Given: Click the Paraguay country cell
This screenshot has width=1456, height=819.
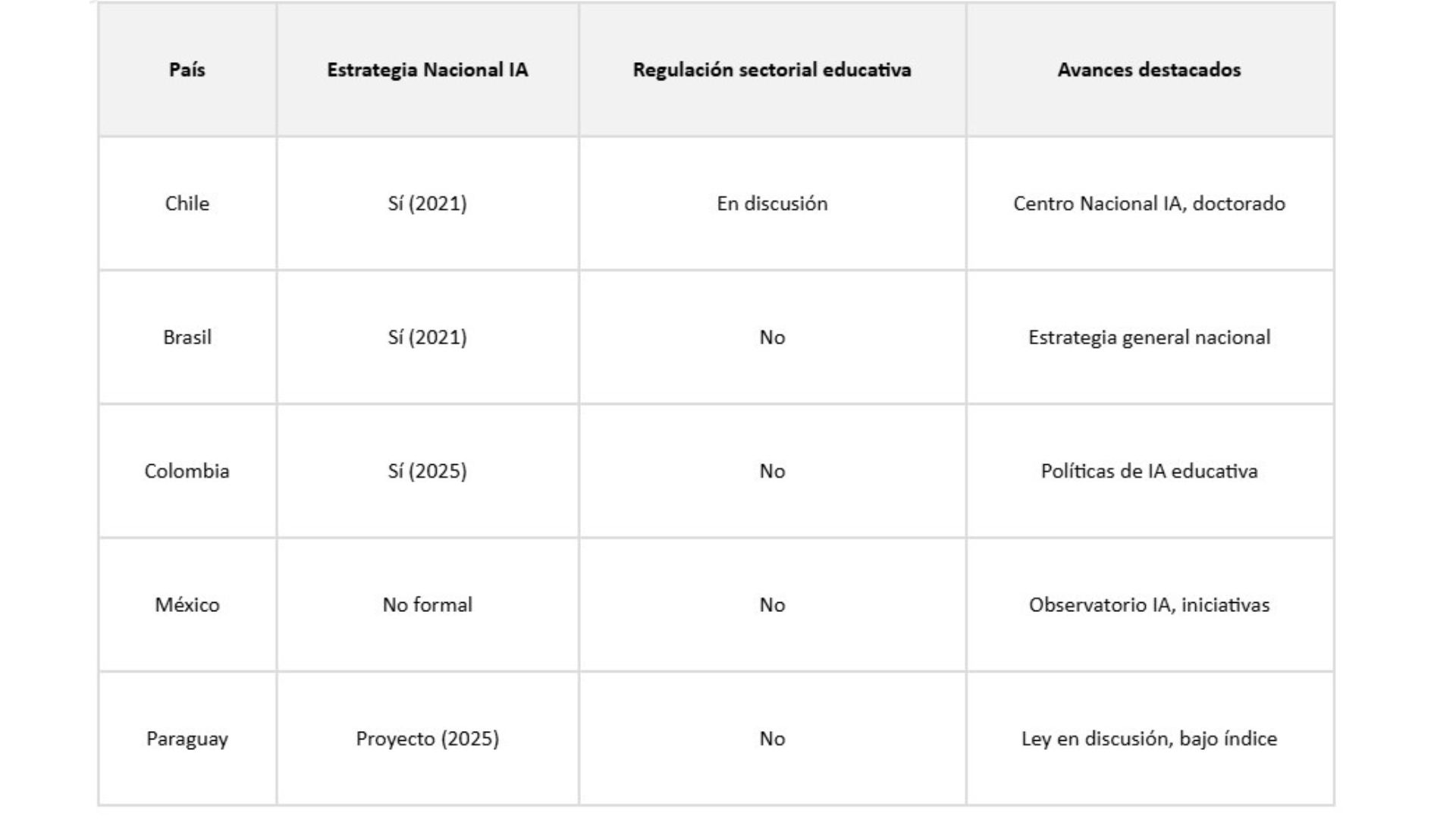Looking at the screenshot, I should [x=187, y=739].
